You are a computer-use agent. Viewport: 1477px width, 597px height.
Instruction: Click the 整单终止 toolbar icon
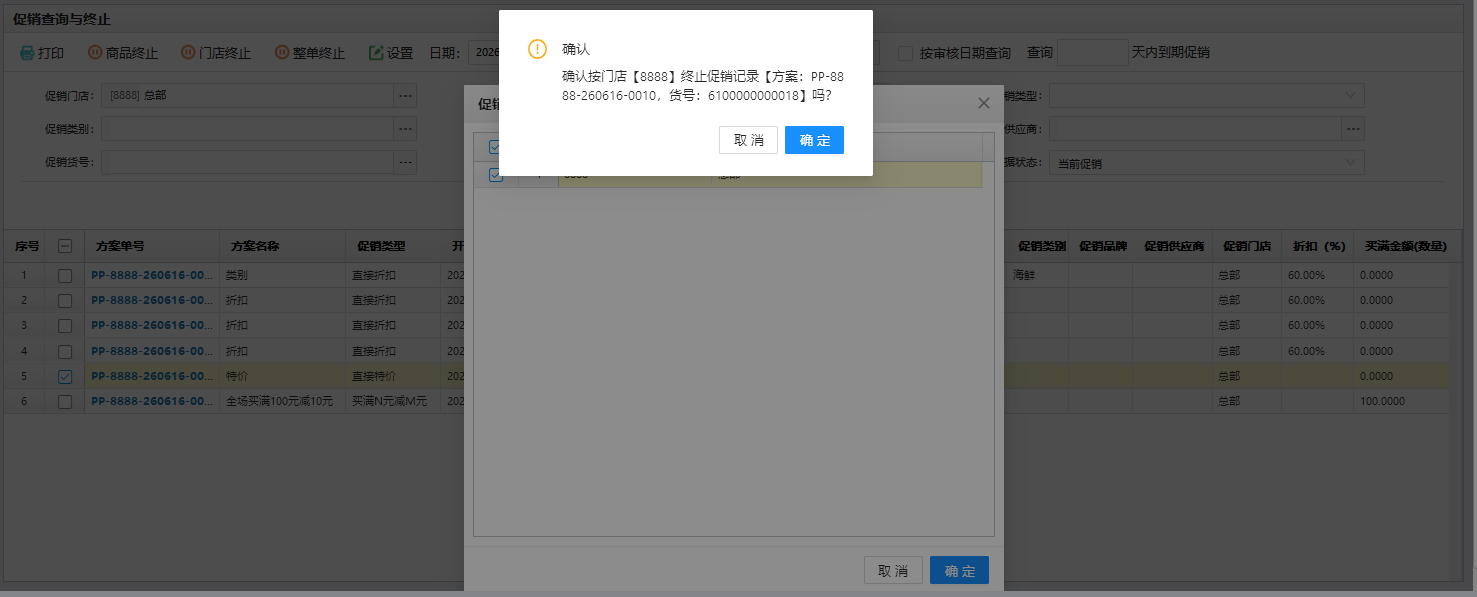[x=282, y=52]
